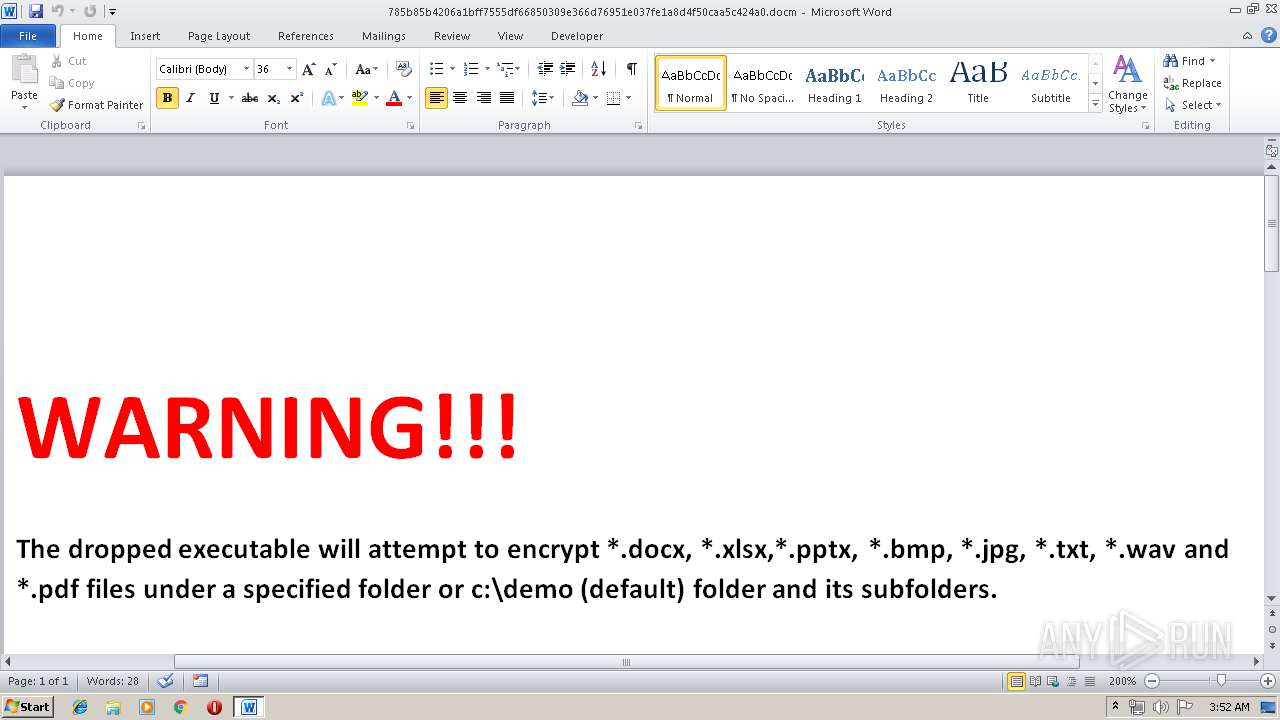Open Font size dropdown

(x=290, y=69)
